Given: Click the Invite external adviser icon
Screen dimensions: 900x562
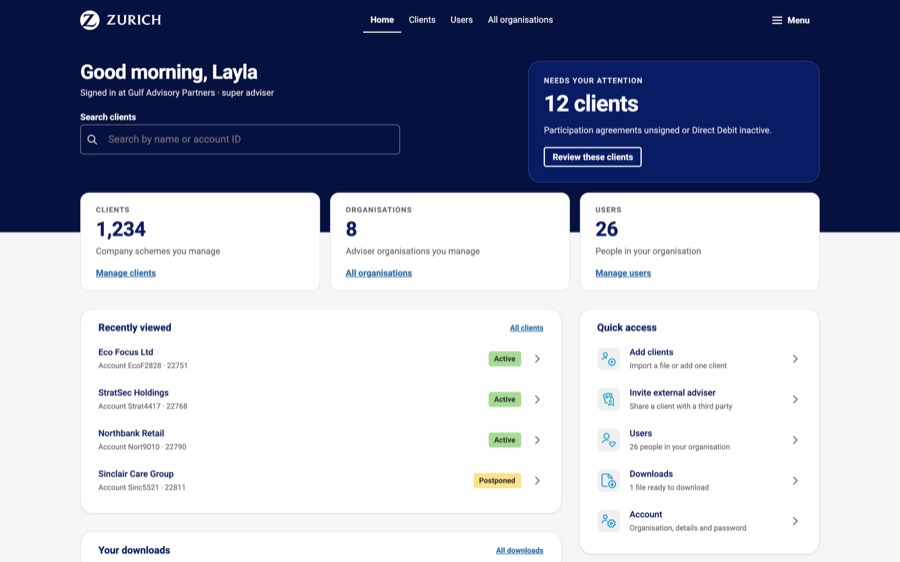Looking at the screenshot, I should (608, 400).
